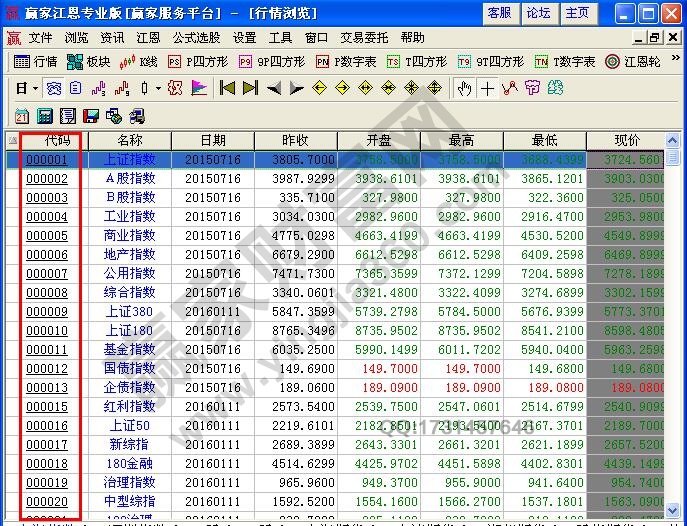Image resolution: width=687 pixels, height=526 pixels.
Task: Open the 公式选股 menu
Action: point(196,38)
